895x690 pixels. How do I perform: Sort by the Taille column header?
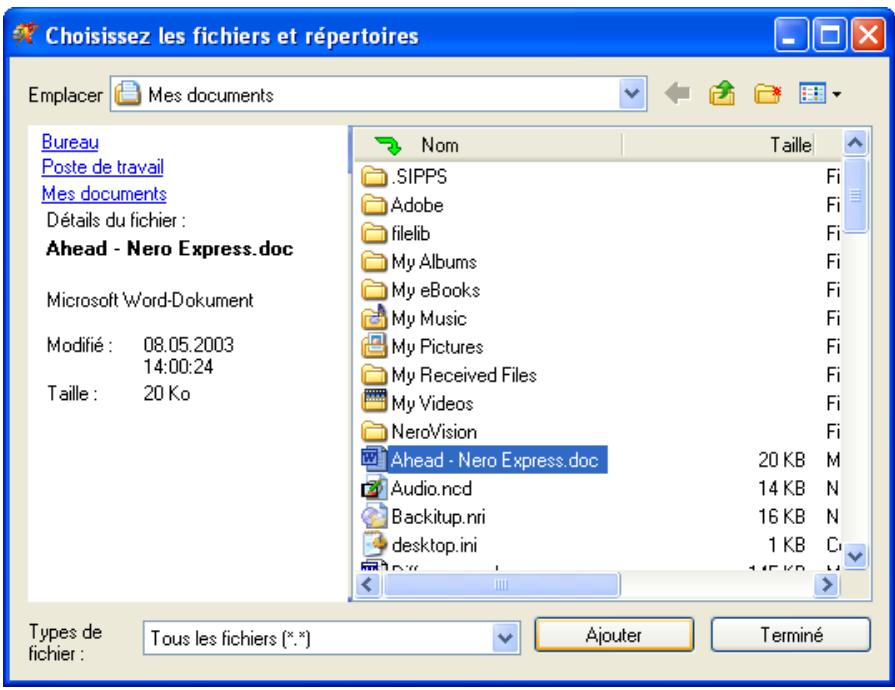point(719,145)
